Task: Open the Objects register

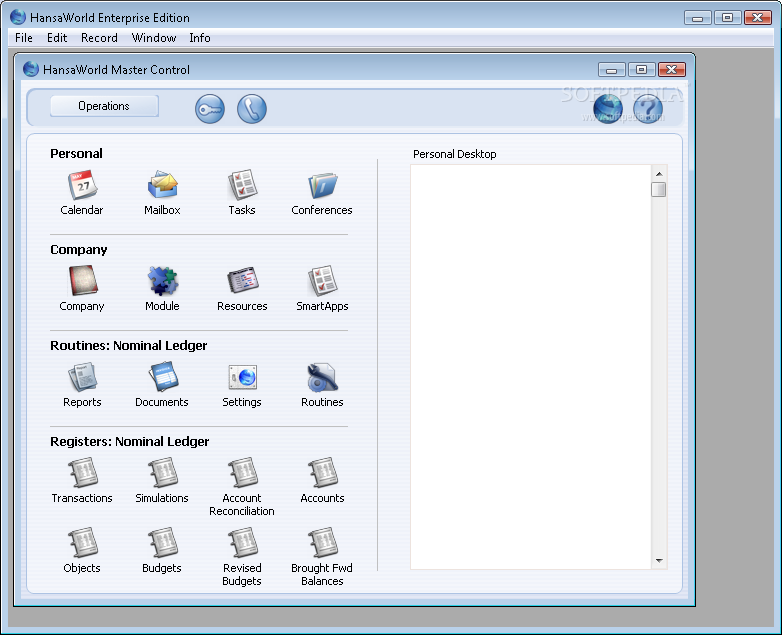Action: point(82,542)
